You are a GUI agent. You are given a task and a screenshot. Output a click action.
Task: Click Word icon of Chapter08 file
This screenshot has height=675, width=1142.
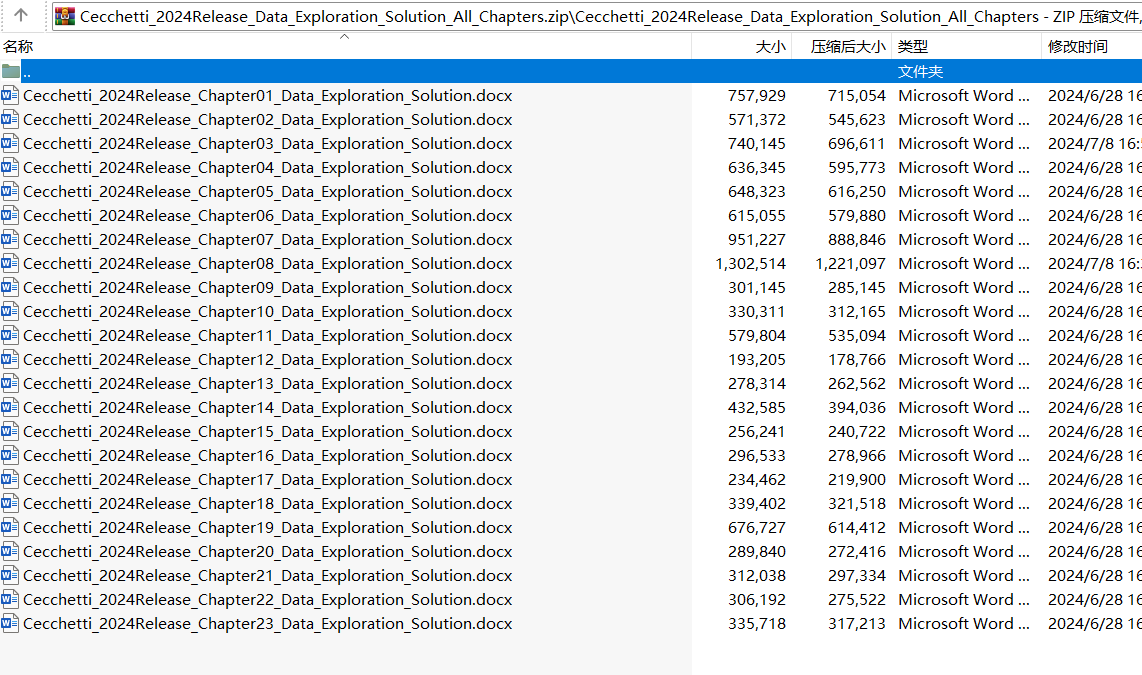tap(10, 264)
